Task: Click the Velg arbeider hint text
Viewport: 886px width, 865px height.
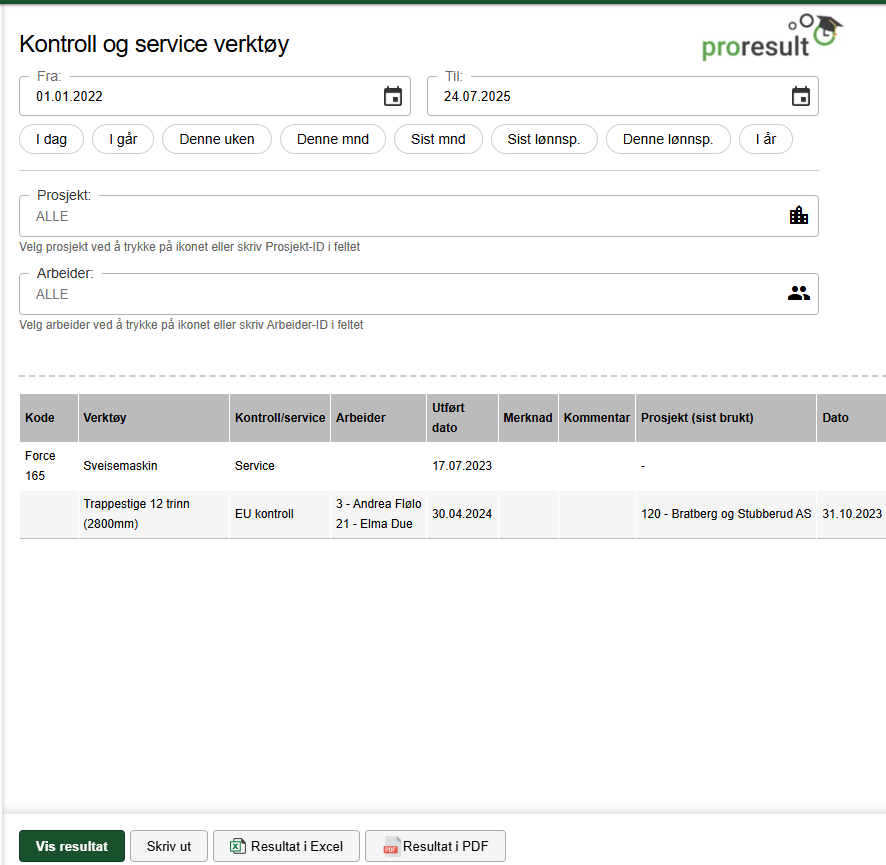Action: point(191,325)
